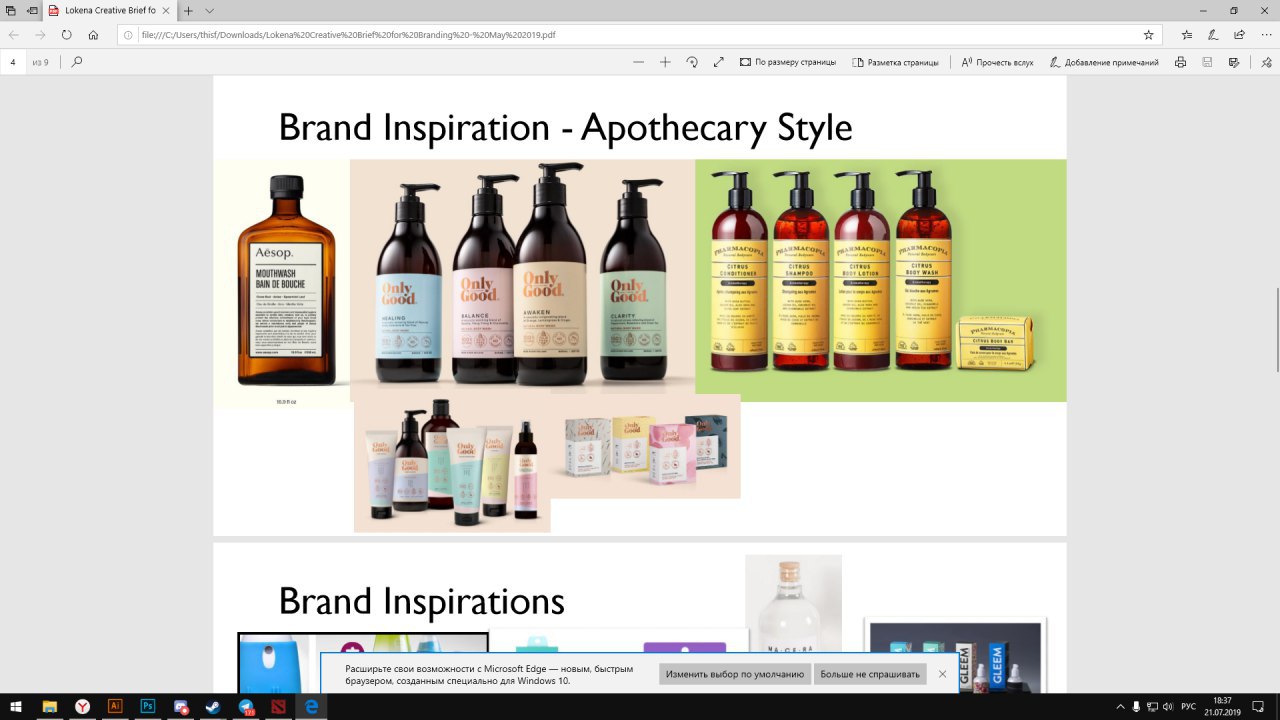1280x720 pixels.
Task: Share this page via Edge
Action: [x=1239, y=34]
